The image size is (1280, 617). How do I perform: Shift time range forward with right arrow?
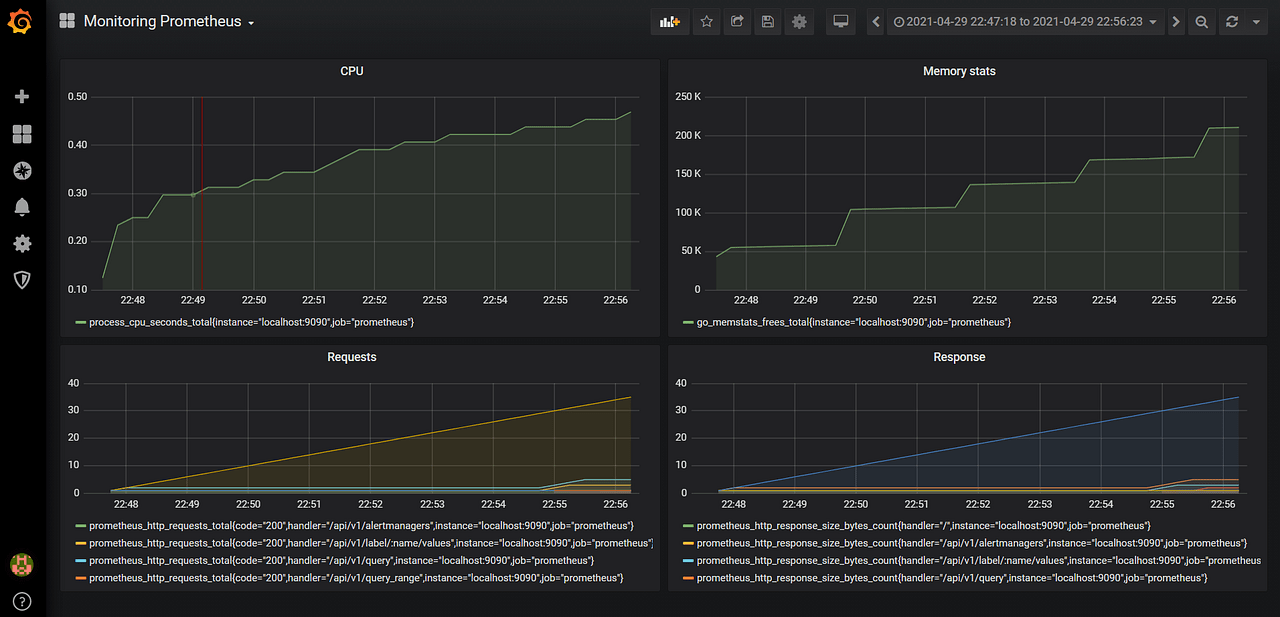pos(1175,21)
